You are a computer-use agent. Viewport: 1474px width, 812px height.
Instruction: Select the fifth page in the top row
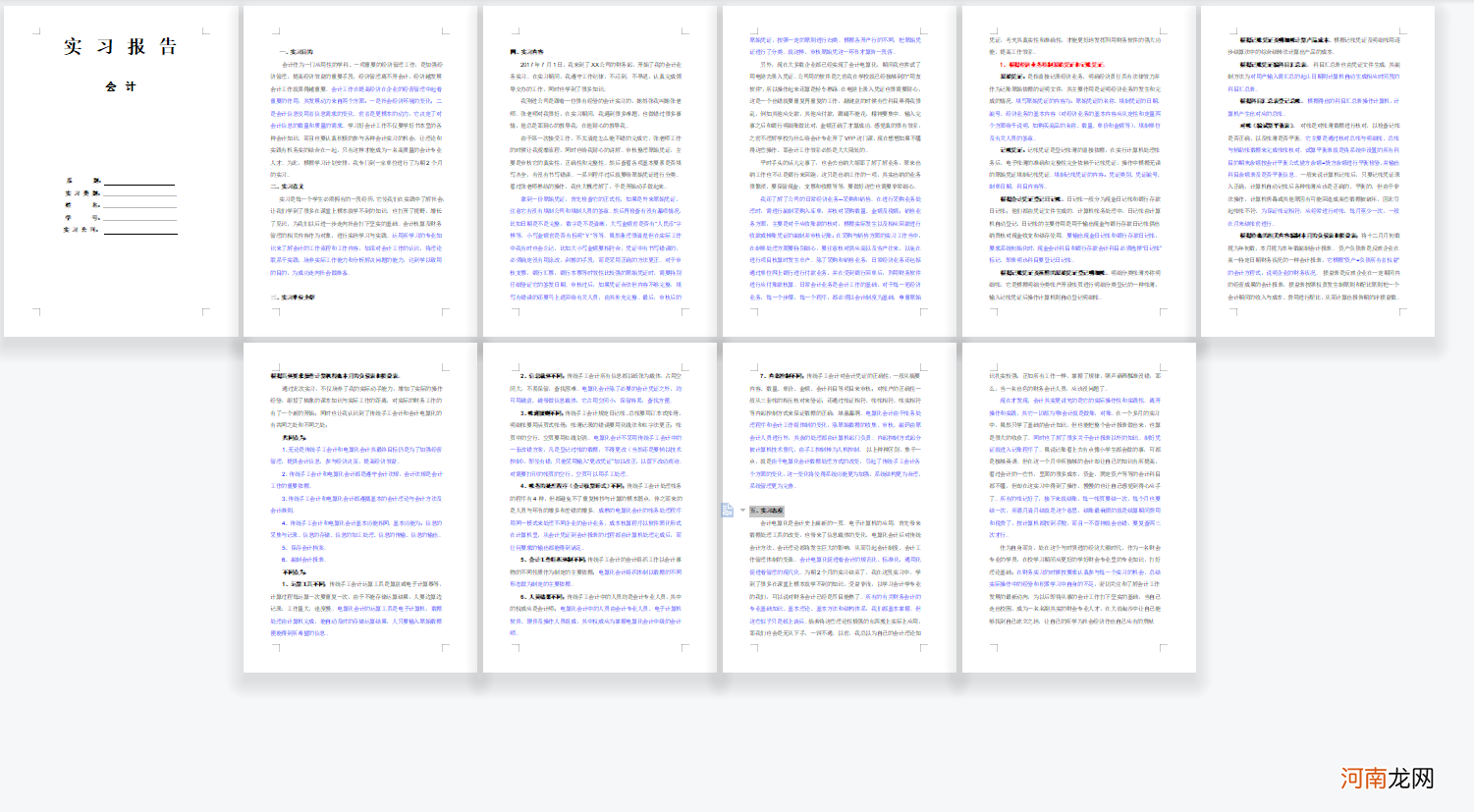[x=1079, y=171]
